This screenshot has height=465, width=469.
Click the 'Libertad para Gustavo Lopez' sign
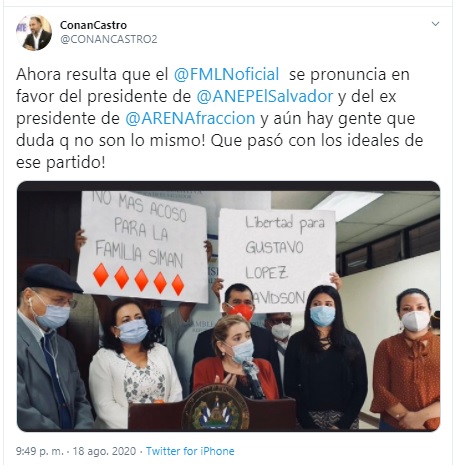pyautogui.click(x=277, y=259)
